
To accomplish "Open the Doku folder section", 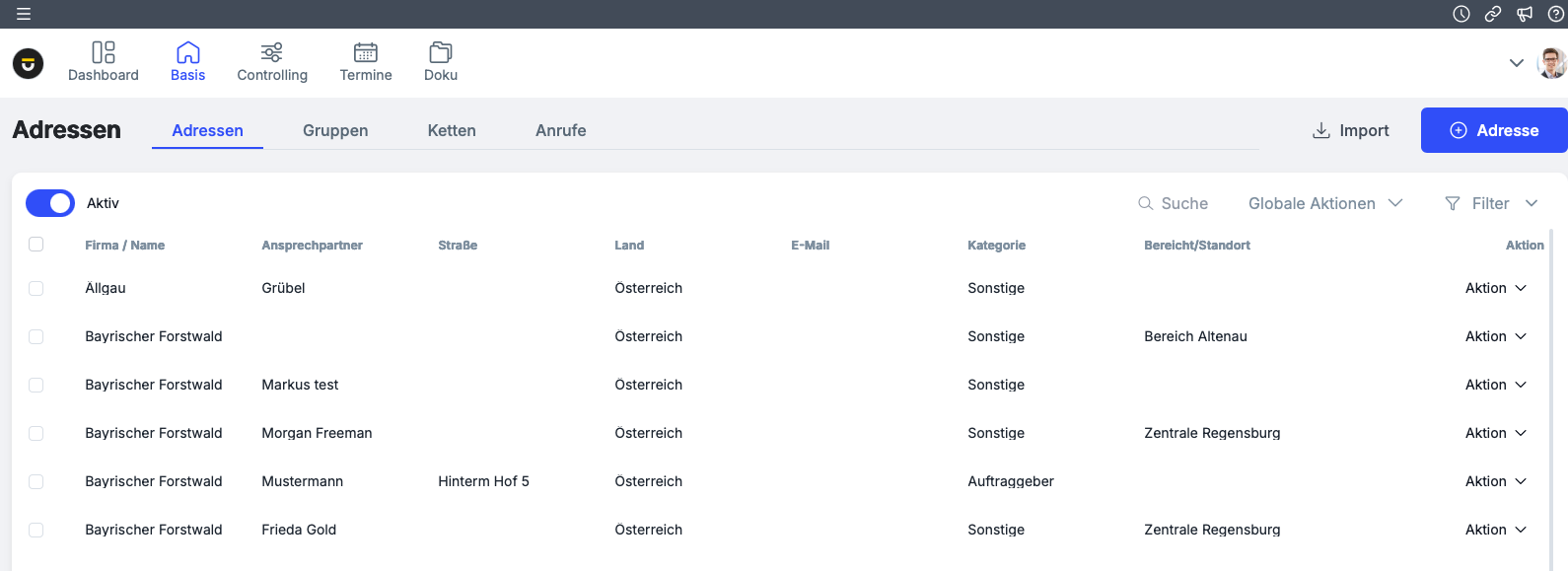I will coord(441,61).
